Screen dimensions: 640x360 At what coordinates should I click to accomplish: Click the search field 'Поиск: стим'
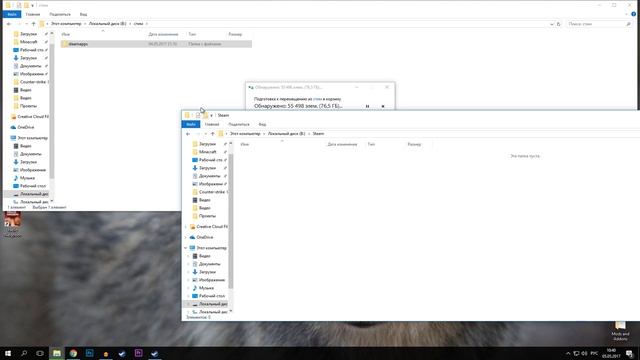[x=598, y=24]
